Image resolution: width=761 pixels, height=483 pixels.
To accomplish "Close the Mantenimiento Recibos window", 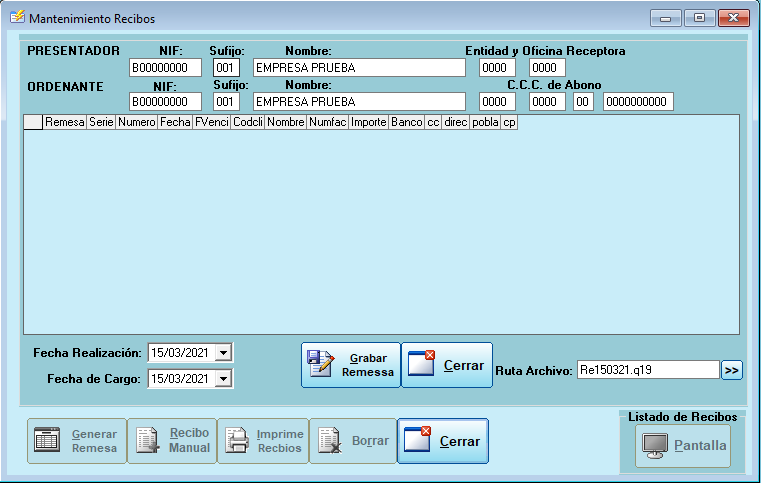I will tap(734, 18).
